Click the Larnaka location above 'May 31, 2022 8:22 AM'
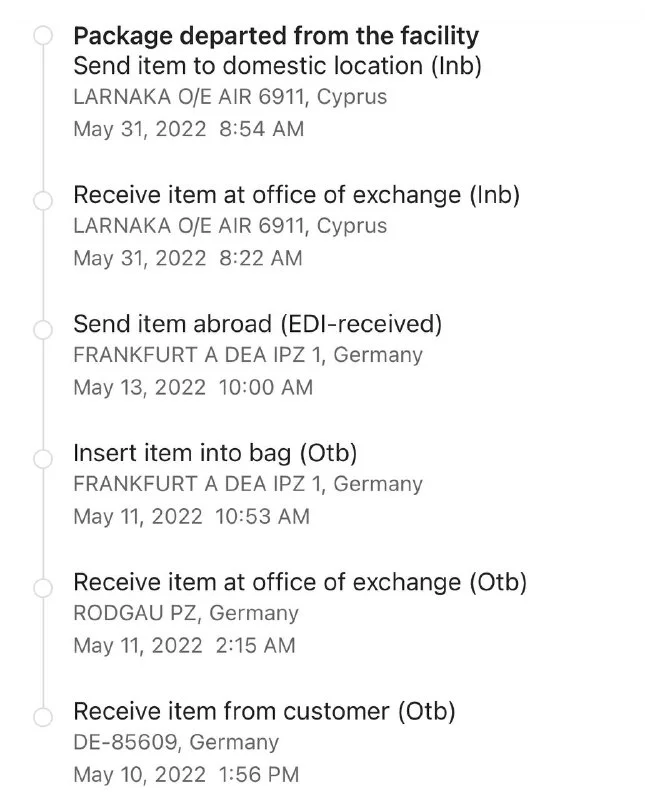 (230, 226)
